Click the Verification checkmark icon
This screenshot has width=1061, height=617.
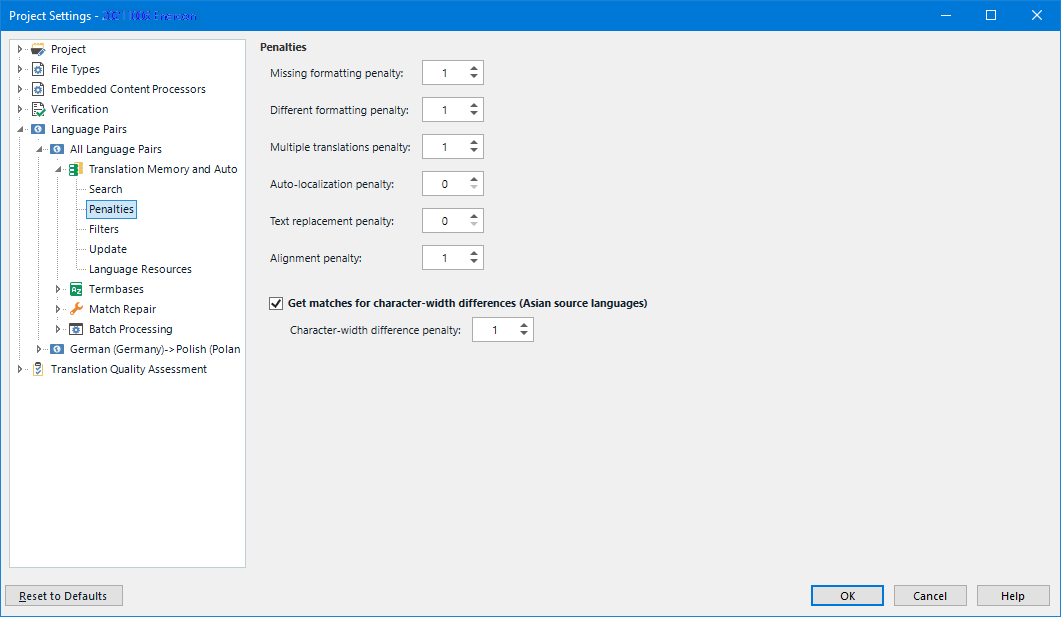pos(36,109)
